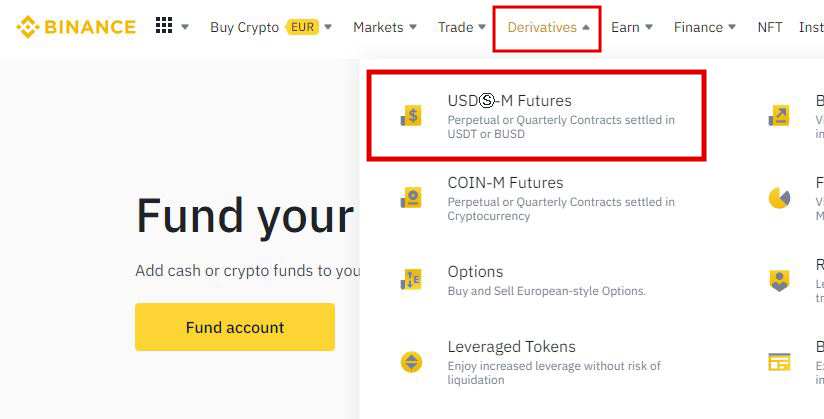
Task: Click the Leveraged Tokens round arrows icon
Action: (x=411, y=362)
